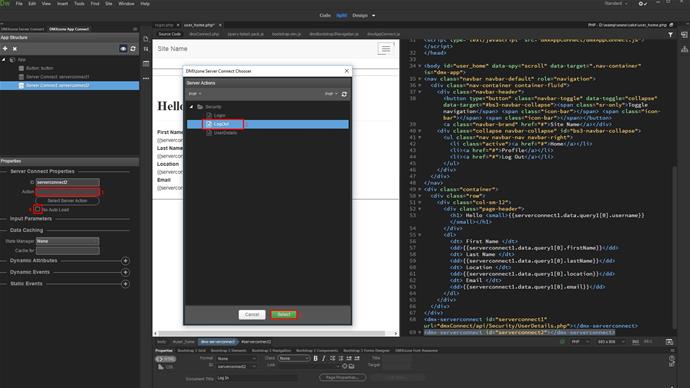Click the serverconnect2 ID field
Viewport: 690px width, 388px height.
tap(67, 182)
